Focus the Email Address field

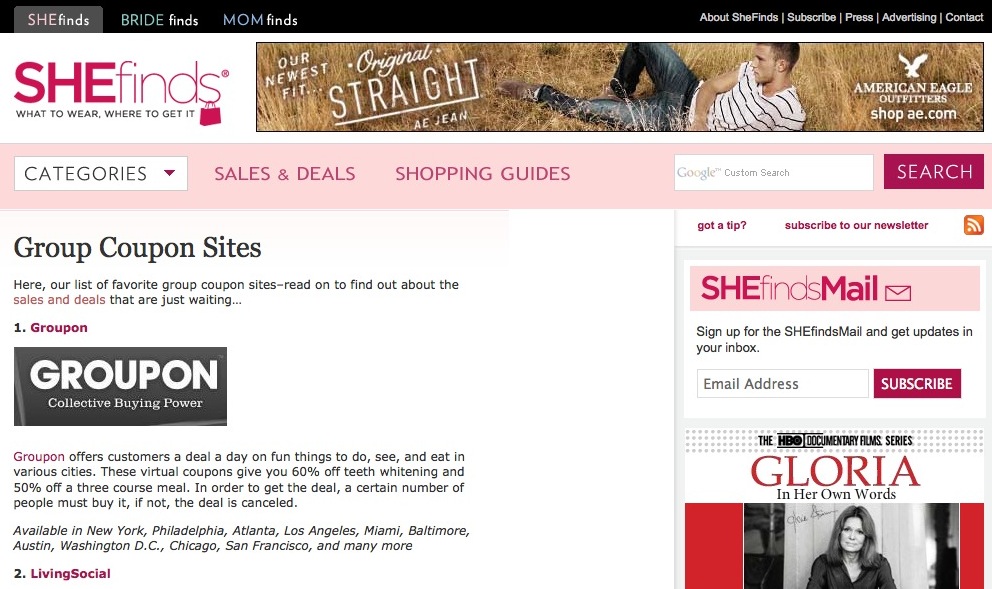783,383
